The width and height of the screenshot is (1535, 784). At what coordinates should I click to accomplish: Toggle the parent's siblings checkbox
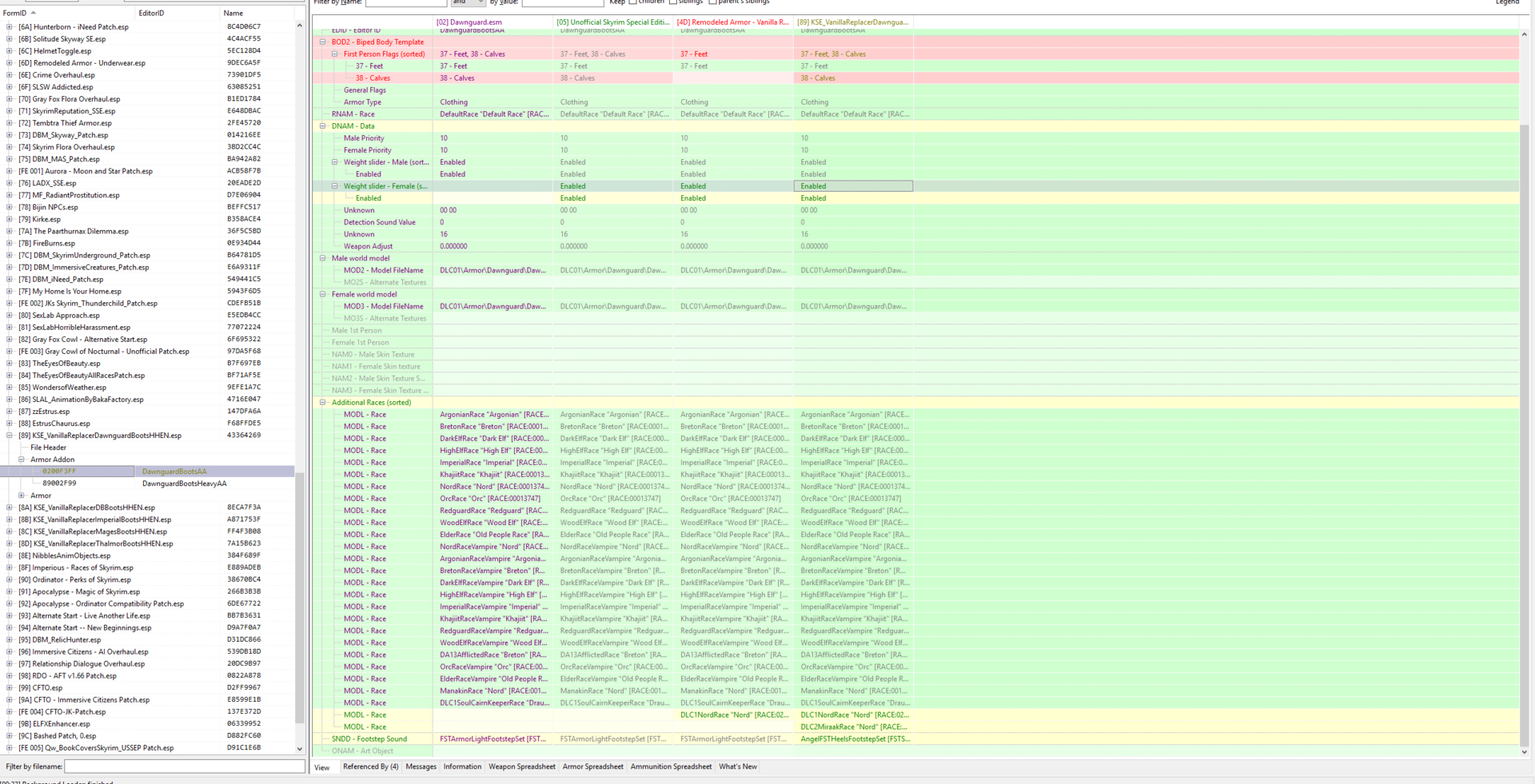pyautogui.click(x=712, y=2)
